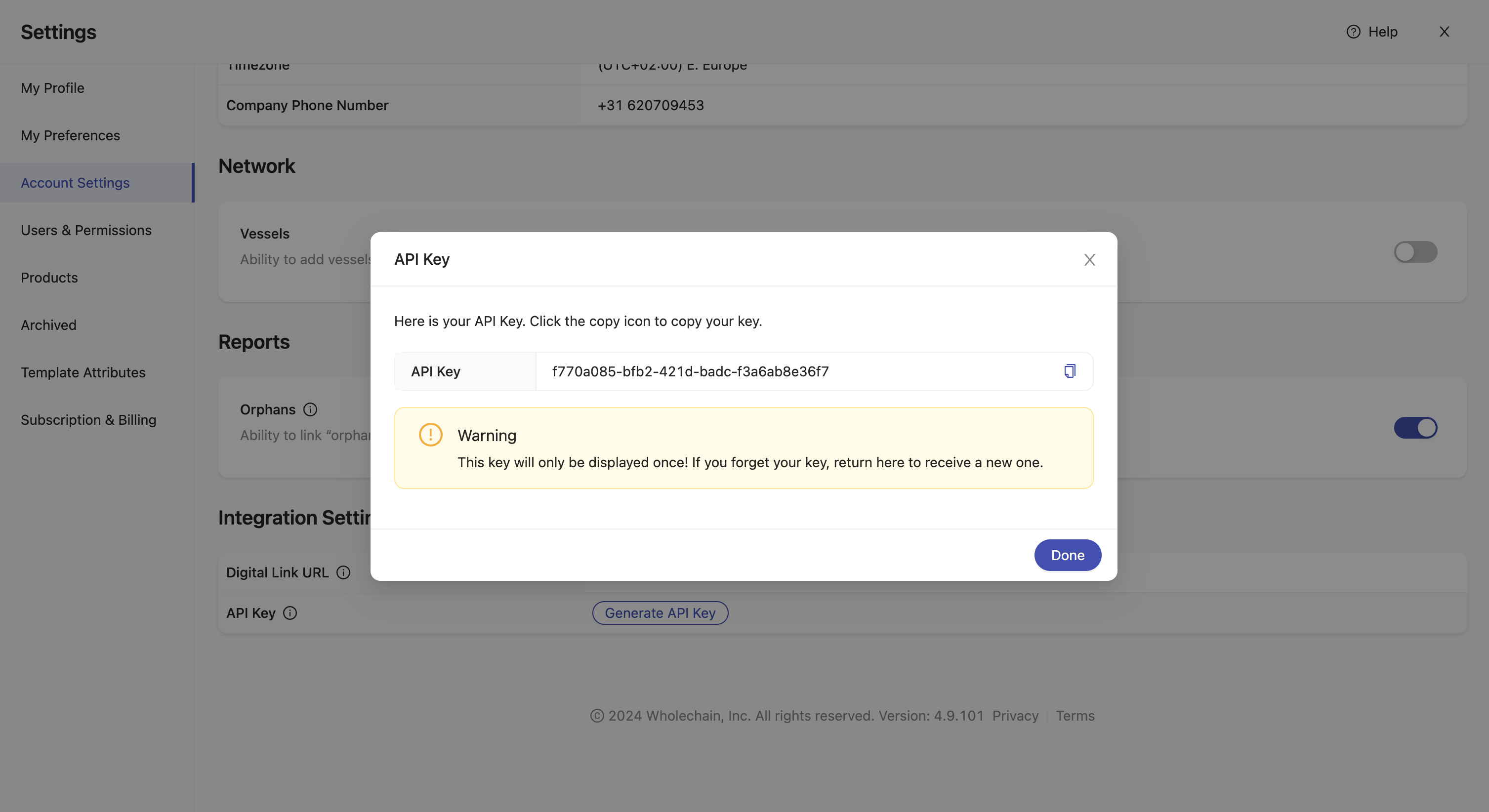Click the Warning exclamation icon

(431, 435)
